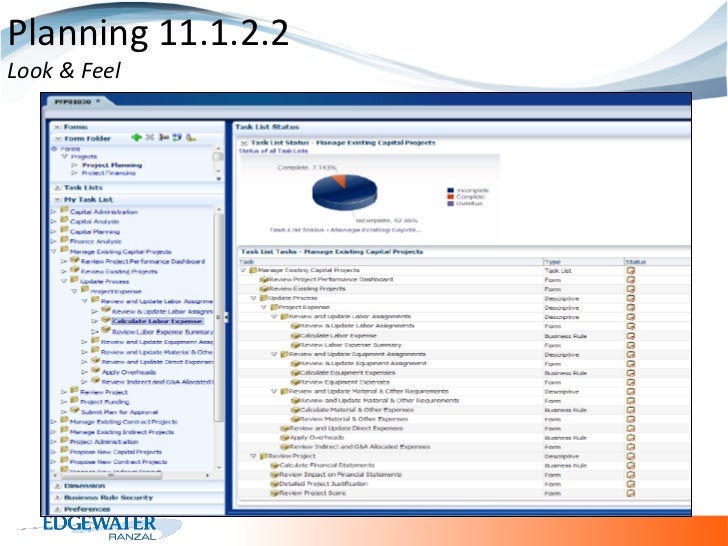Click status icon for Detailed Project Justification row
Image resolution: width=728 pixels, height=546 pixels.
[x=630, y=484]
